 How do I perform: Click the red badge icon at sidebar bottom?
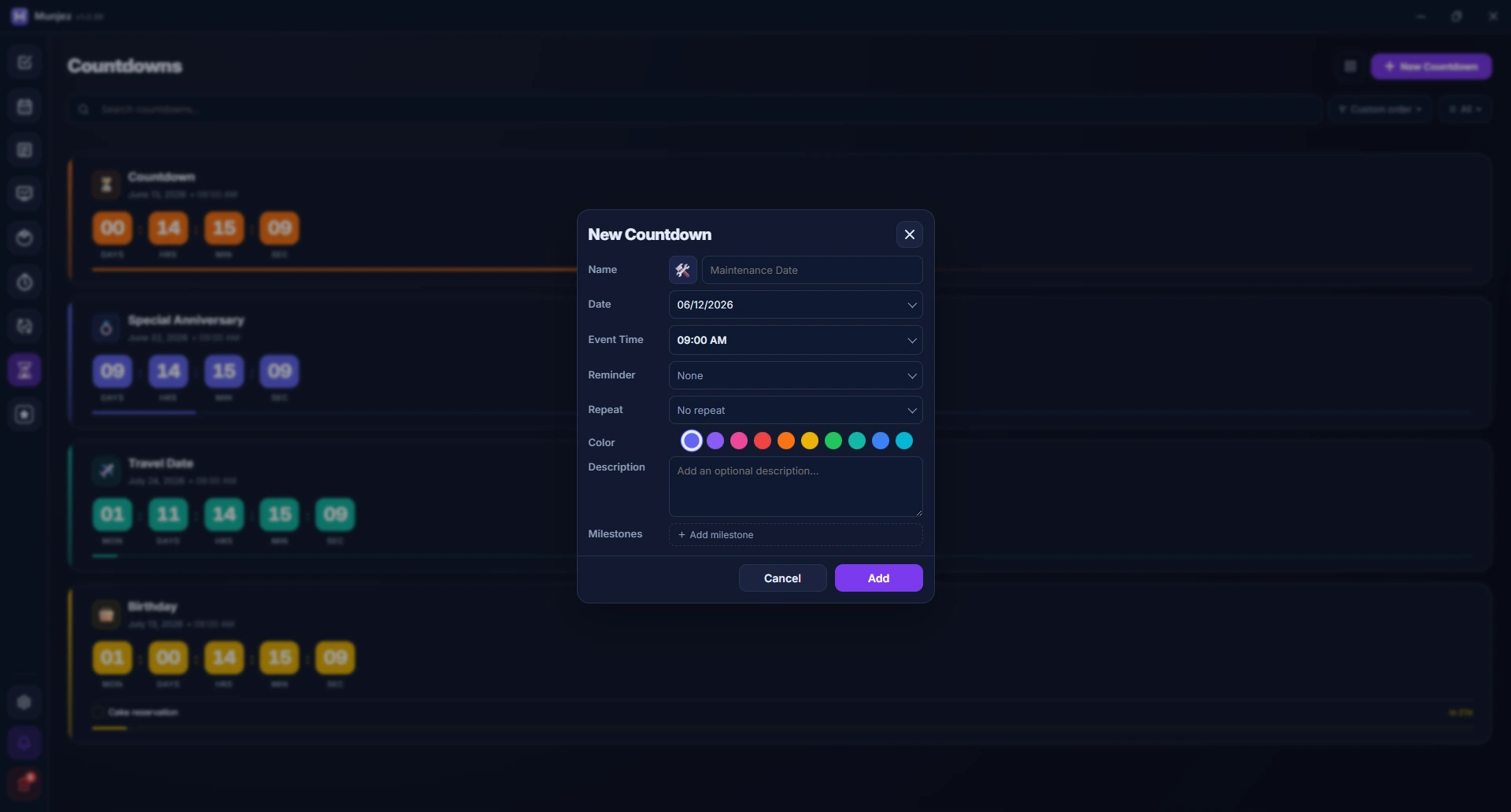tap(24, 784)
